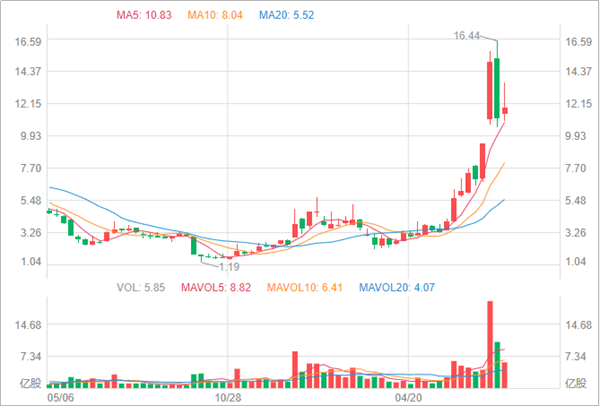Viewport: 600px width, 406px height.
Task: Select the MA10: 8.04 legend label
Action: (215, 15)
